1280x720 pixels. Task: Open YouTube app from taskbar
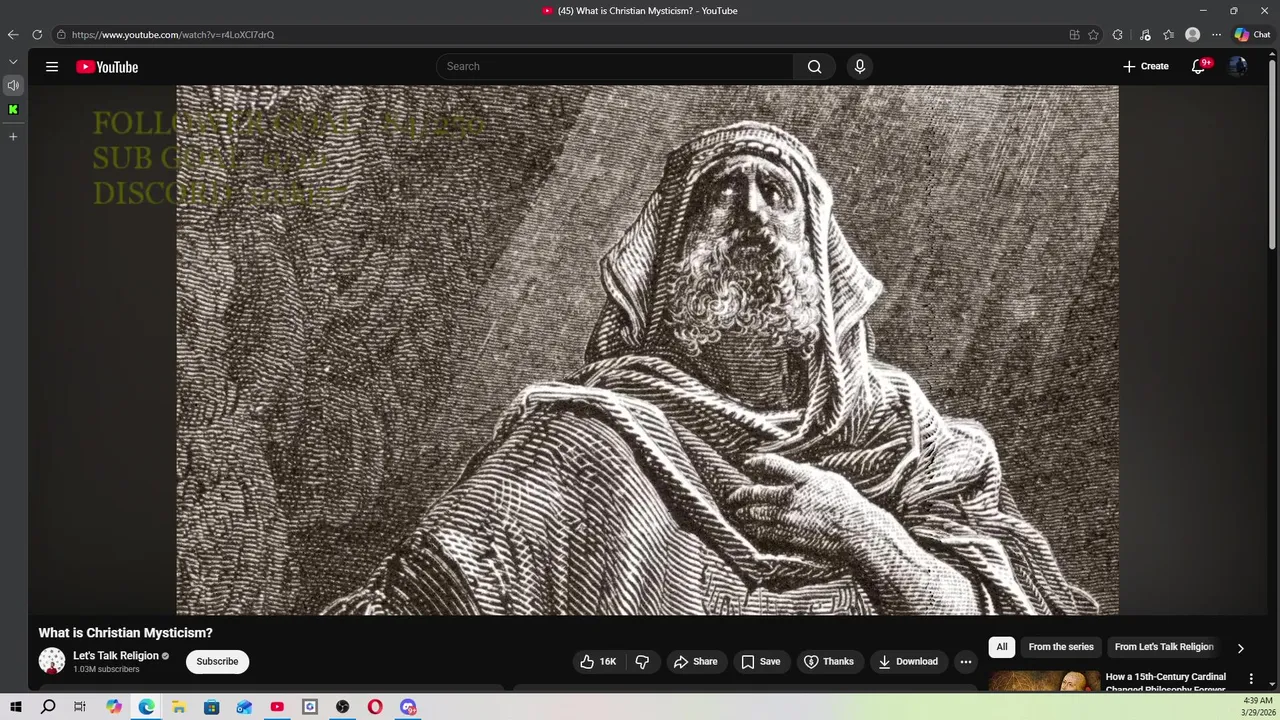pyautogui.click(x=277, y=707)
